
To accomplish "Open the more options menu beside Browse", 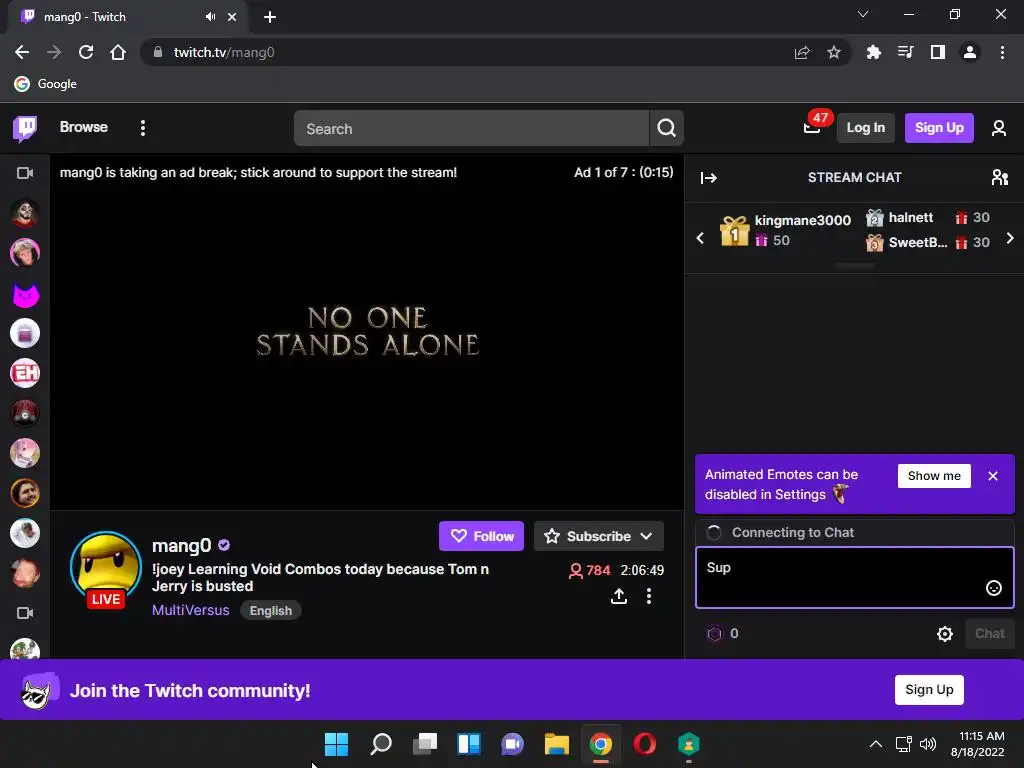I will tap(142, 128).
